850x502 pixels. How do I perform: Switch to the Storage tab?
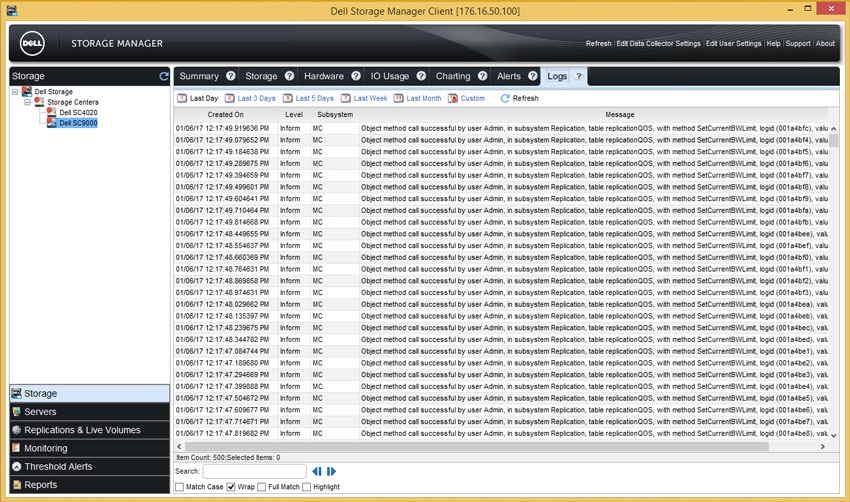pos(261,76)
